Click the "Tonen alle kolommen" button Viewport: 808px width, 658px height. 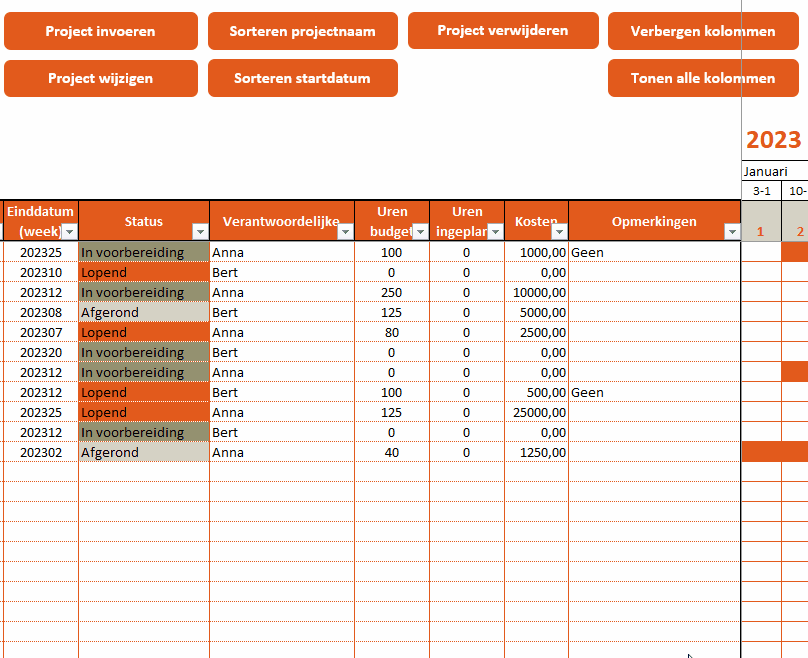coord(704,78)
